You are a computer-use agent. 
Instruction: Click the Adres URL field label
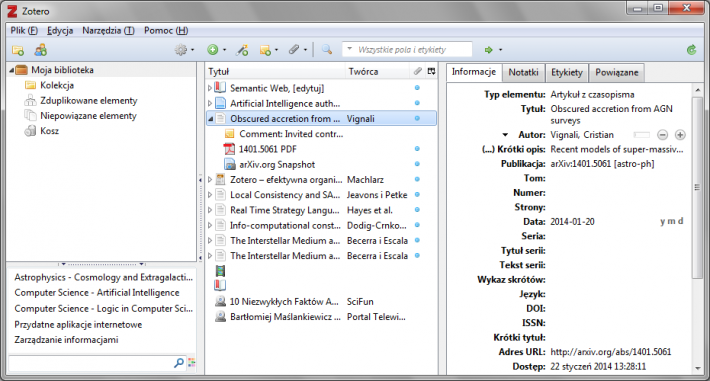pyautogui.click(x=522, y=352)
